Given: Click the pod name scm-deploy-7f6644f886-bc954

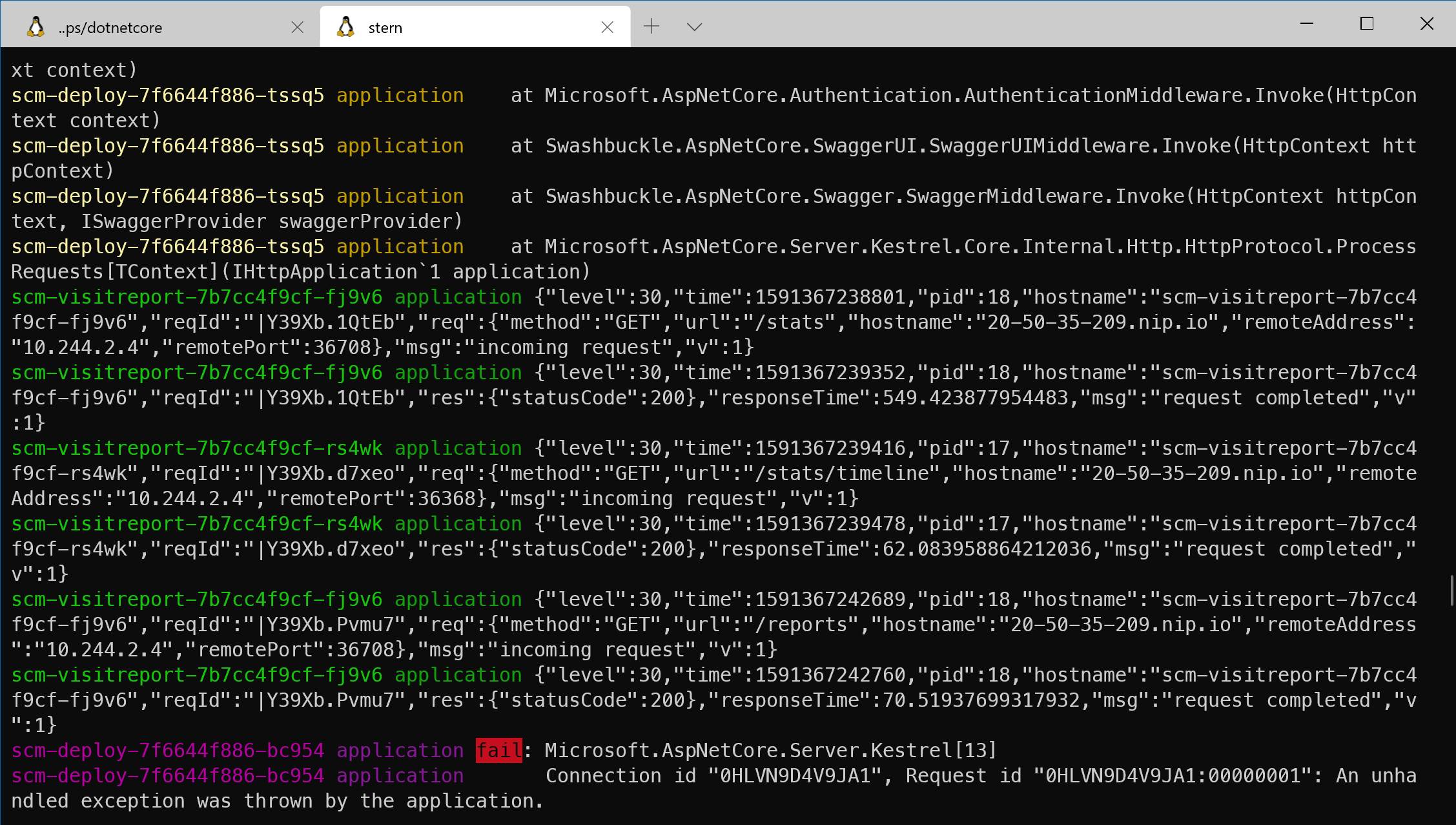Looking at the screenshot, I should 167,749.
